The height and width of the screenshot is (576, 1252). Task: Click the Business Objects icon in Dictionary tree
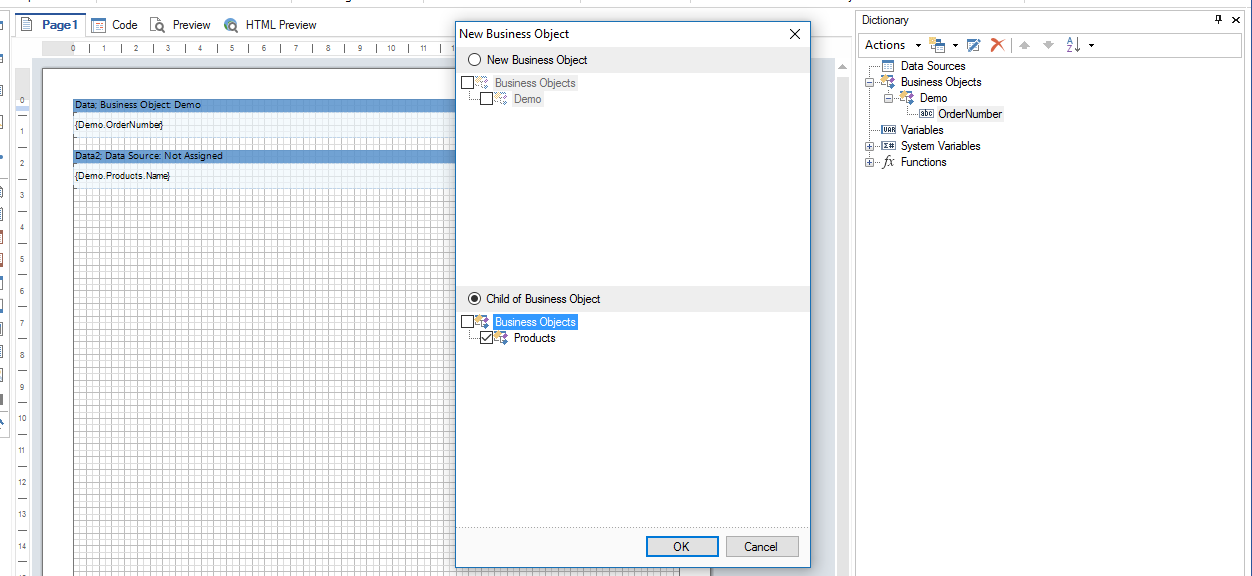(888, 82)
